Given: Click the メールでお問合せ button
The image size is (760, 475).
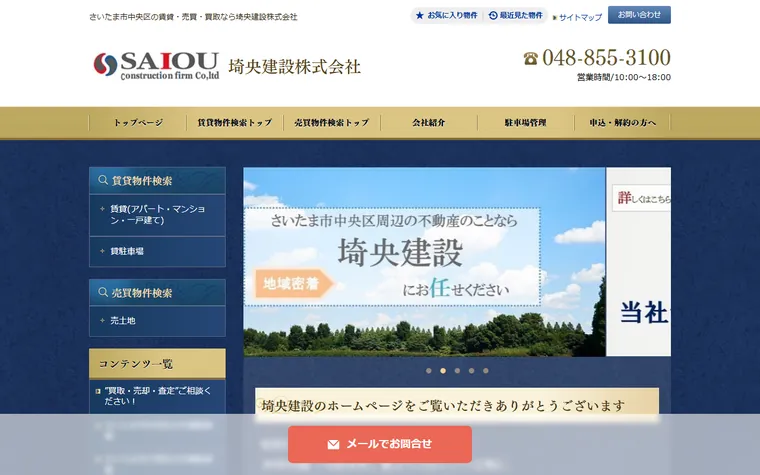Looking at the screenshot, I should (380, 444).
